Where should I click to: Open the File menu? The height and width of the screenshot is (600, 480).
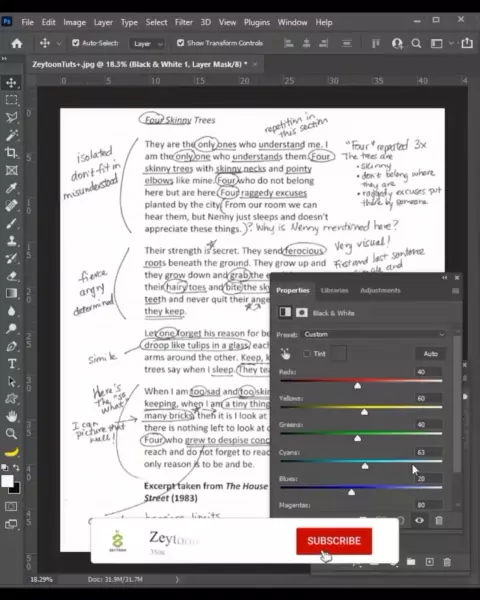(27, 22)
